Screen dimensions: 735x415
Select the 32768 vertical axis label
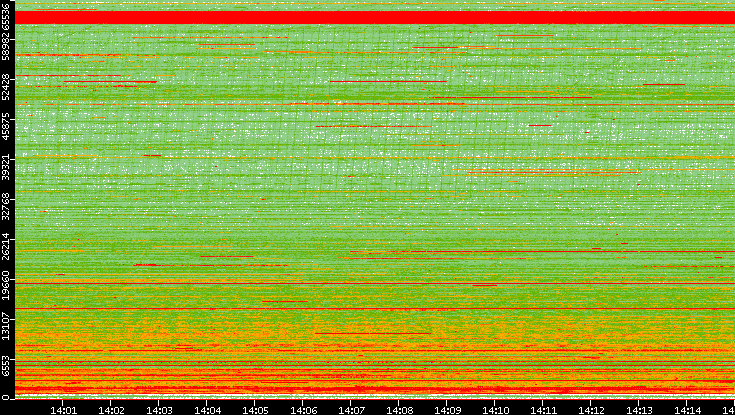click(x=5, y=206)
